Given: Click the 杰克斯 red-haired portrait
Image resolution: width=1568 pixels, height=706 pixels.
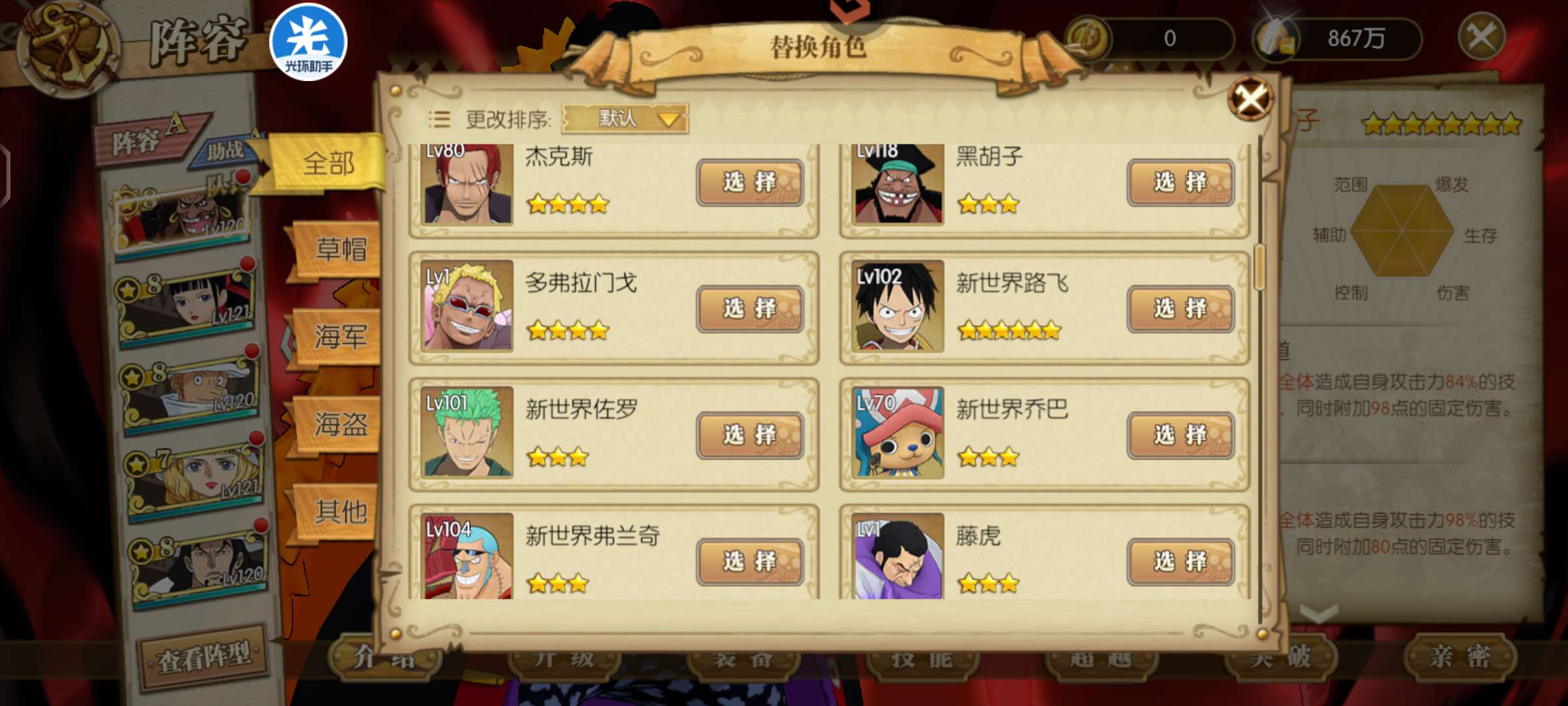Looking at the screenshot, I should tap(466, 184).
